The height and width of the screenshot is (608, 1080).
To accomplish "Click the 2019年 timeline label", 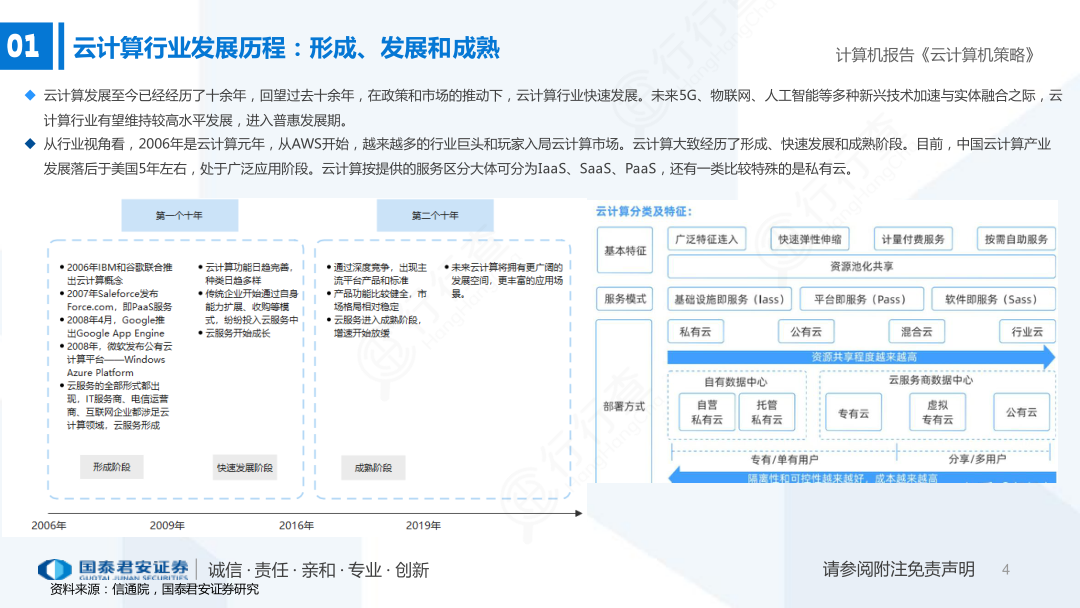I will pos(423,525).
